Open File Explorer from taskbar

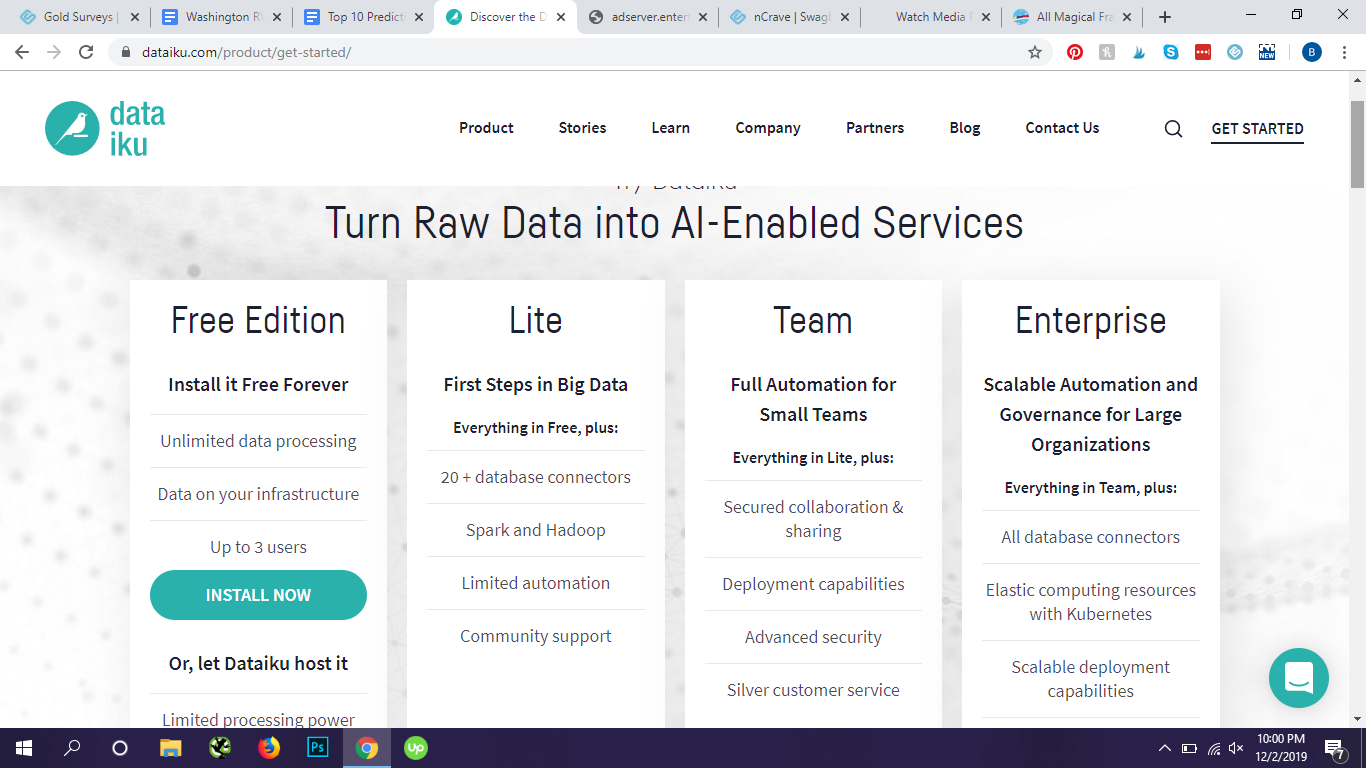click(171, 748)
